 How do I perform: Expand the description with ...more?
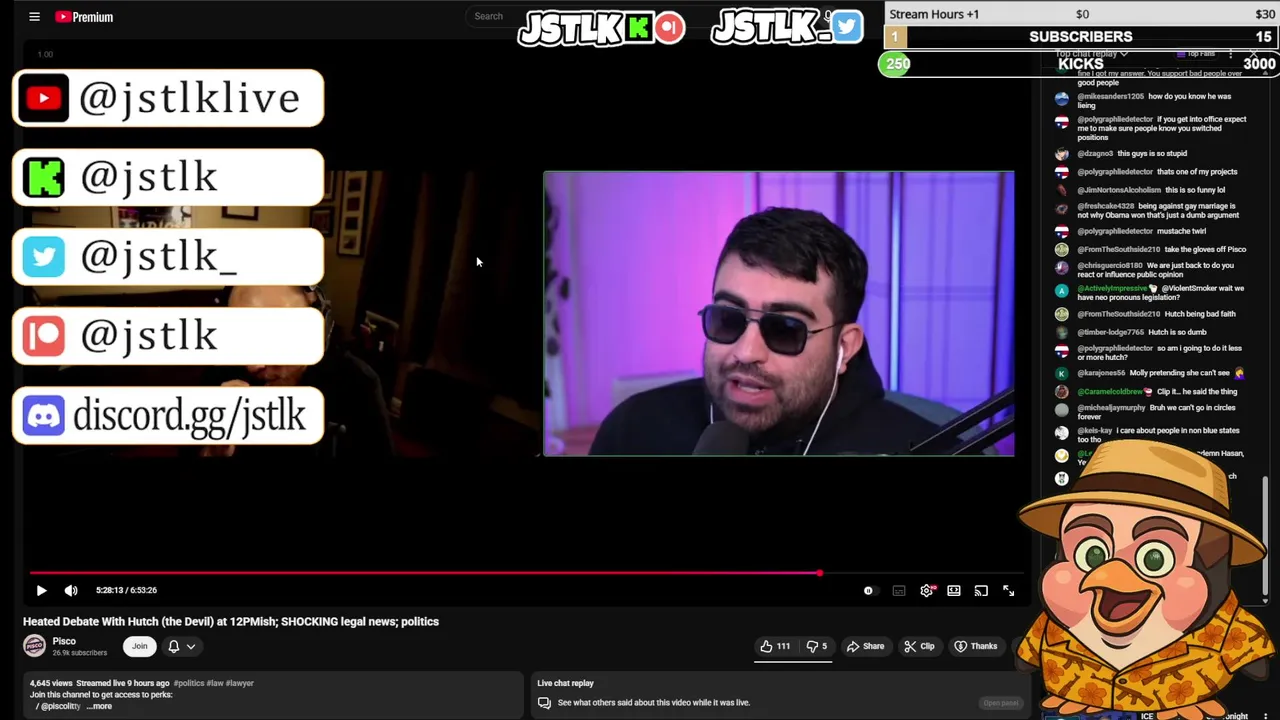tap(99, 706)
